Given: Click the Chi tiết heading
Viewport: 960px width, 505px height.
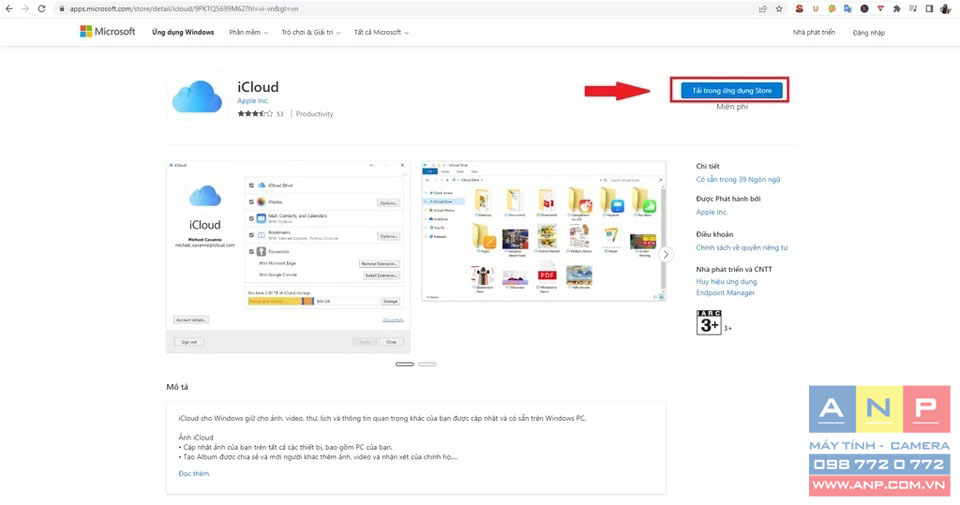Looking at the screenshot, I should pyautogui.click(x=708, y=166).
